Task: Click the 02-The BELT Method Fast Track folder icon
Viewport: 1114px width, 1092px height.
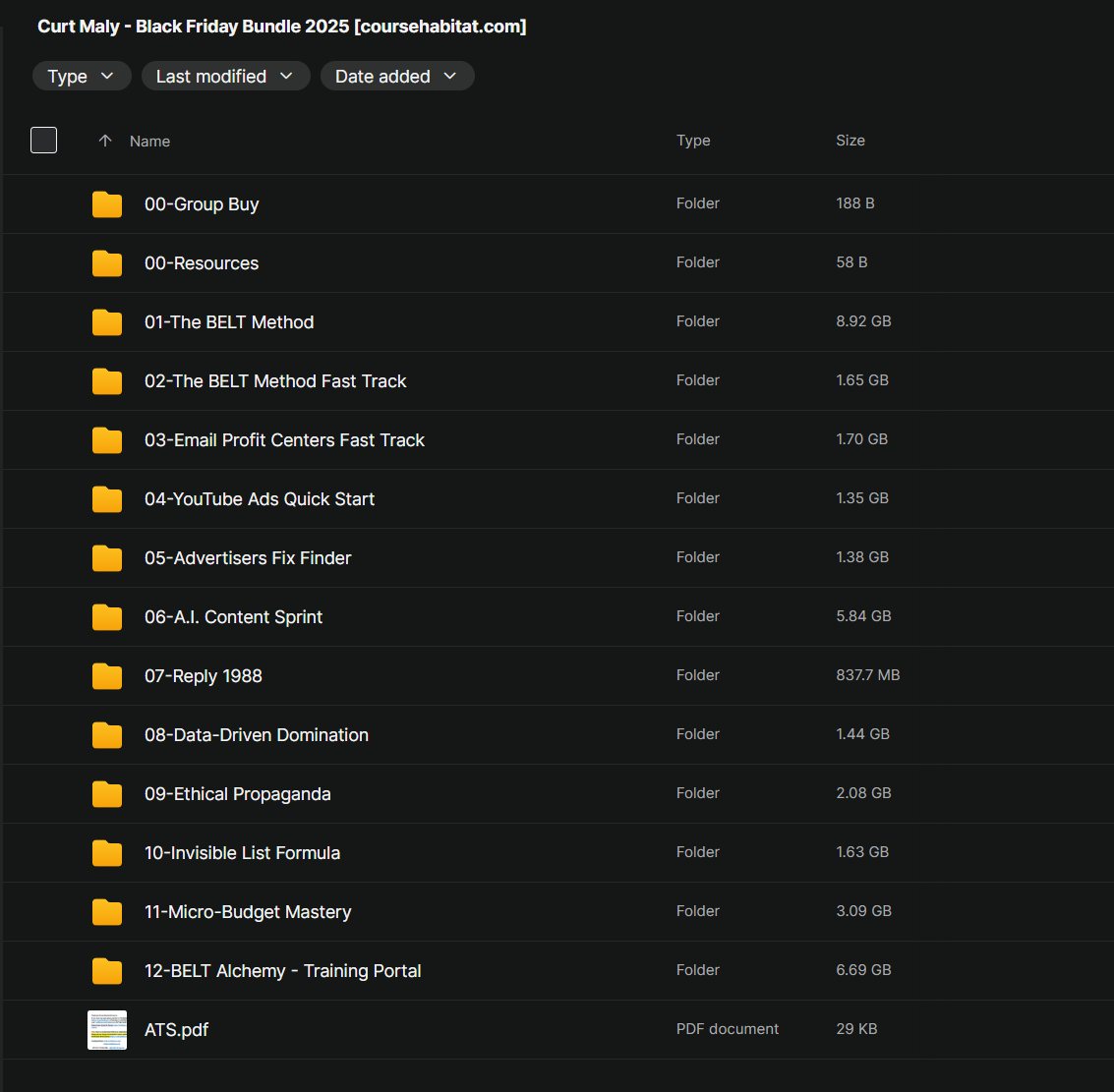Action: tap(107, 381)
